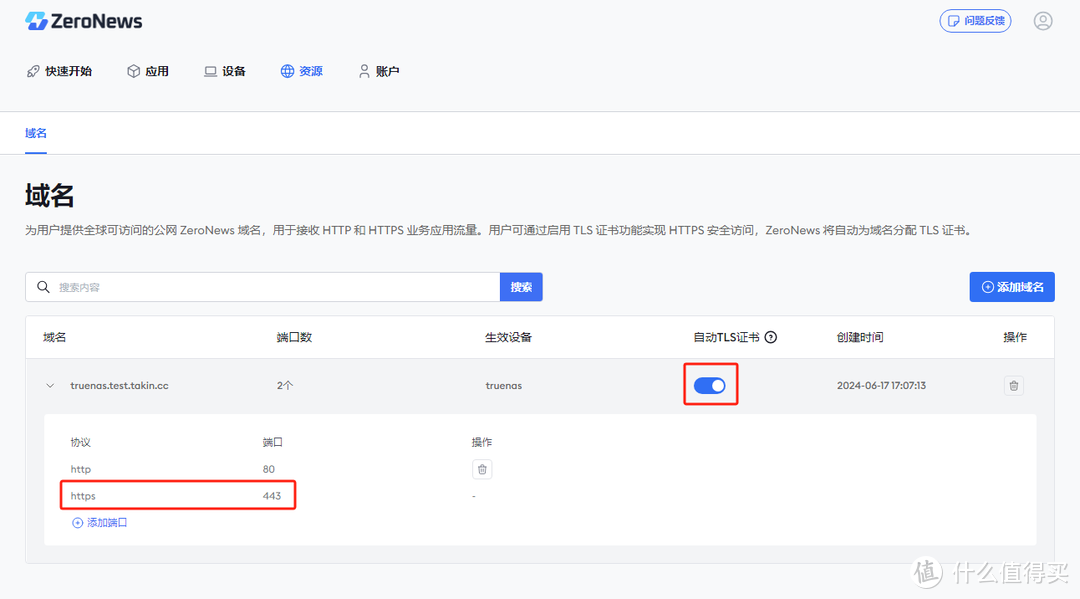1080x599 pixels.
Task: Delete the truenas.test.takin.cc domain entry
Action: coord(1013,385)
